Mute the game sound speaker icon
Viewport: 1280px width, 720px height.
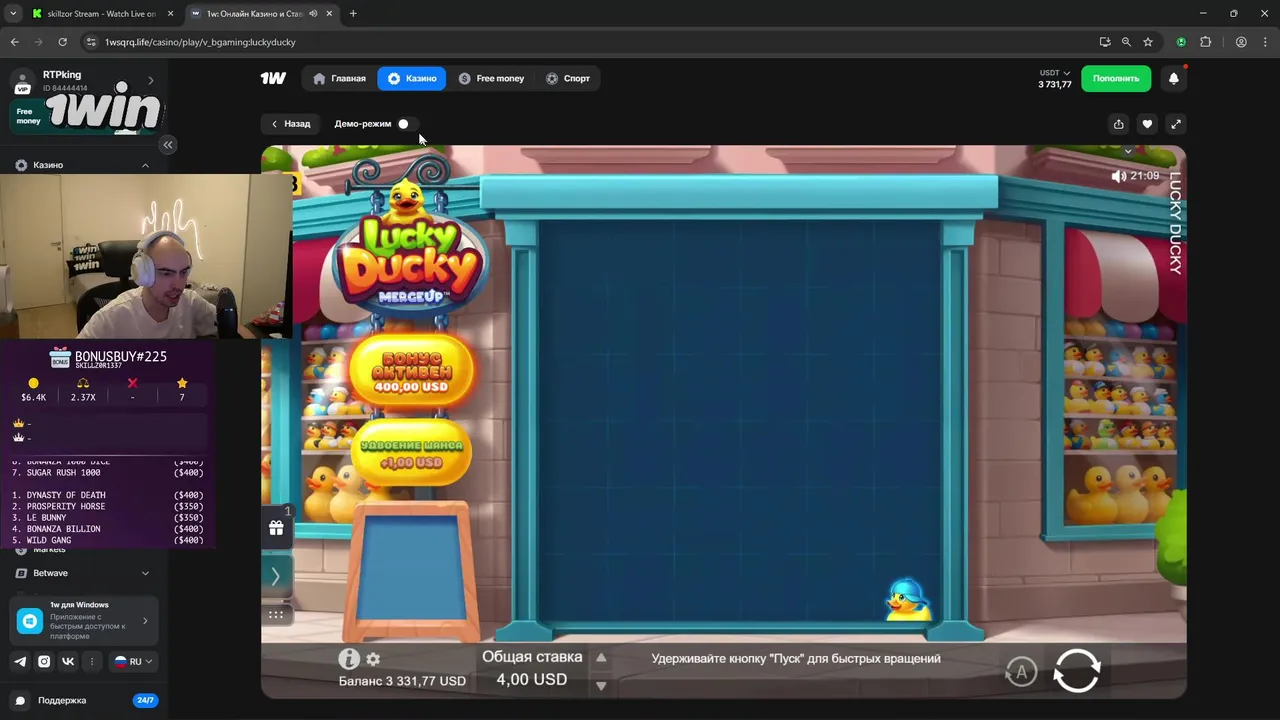click(1118, 176)
